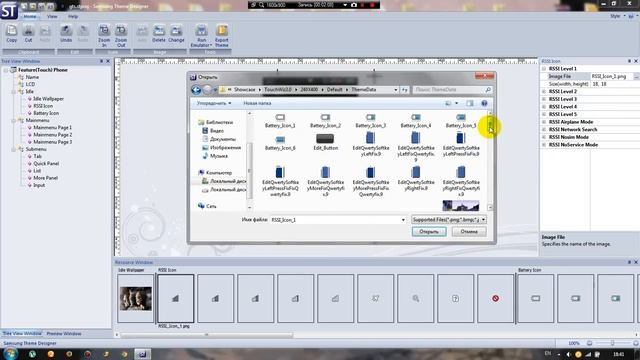Open the Windows Start button

(x=10, y=353)
